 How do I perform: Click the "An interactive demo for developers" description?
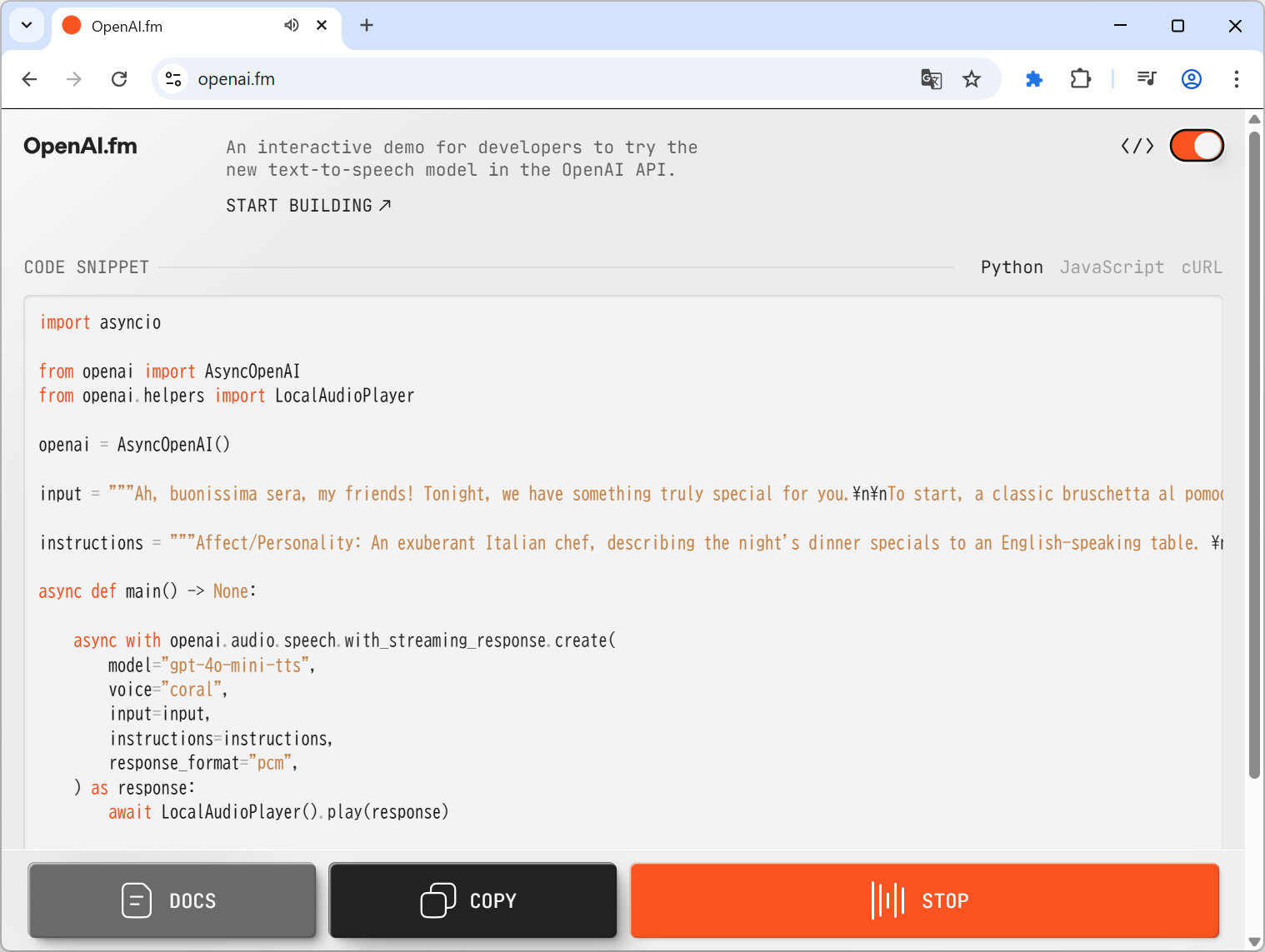pyautogui.click(x=462, y=158)
